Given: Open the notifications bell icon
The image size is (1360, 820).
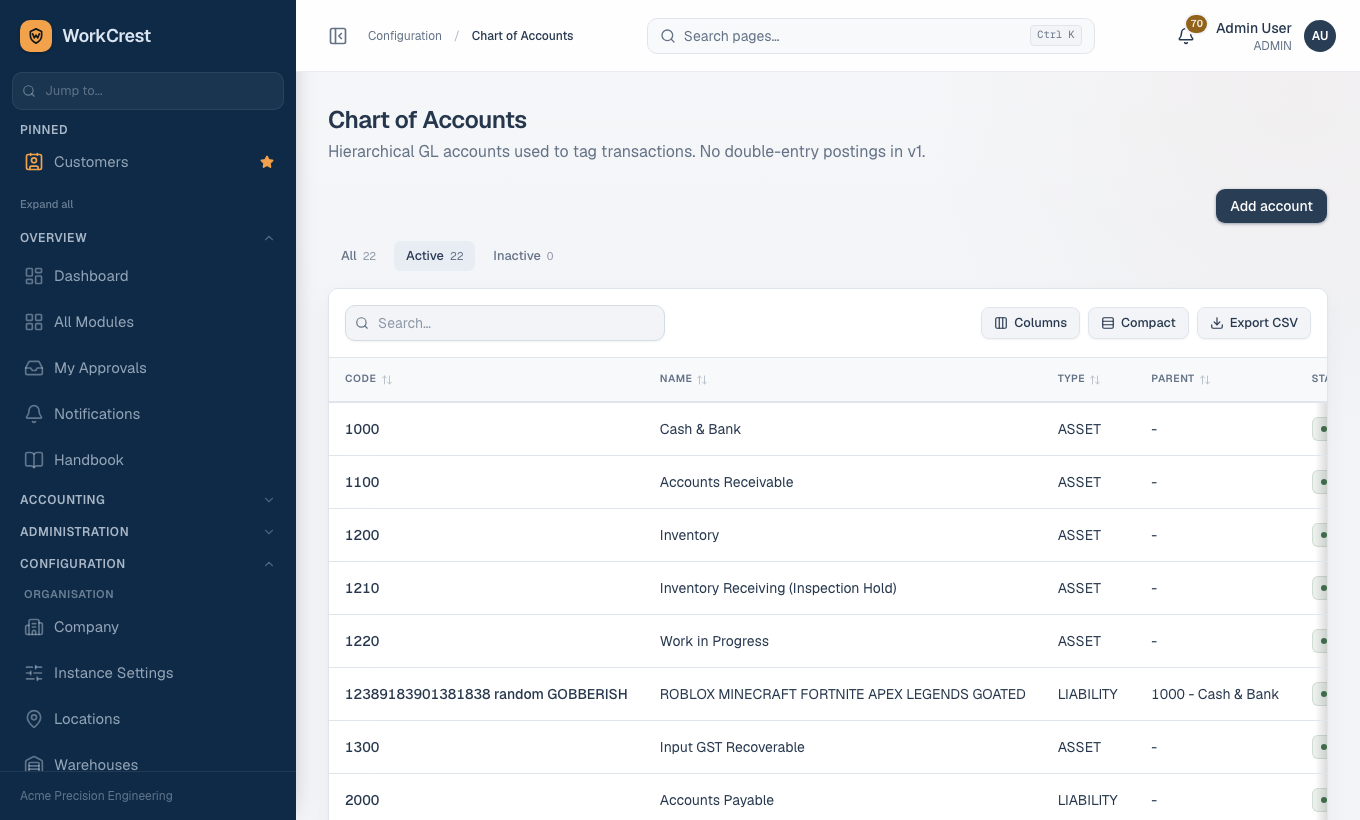Looking at the screenshot, I should (1186, 36).
